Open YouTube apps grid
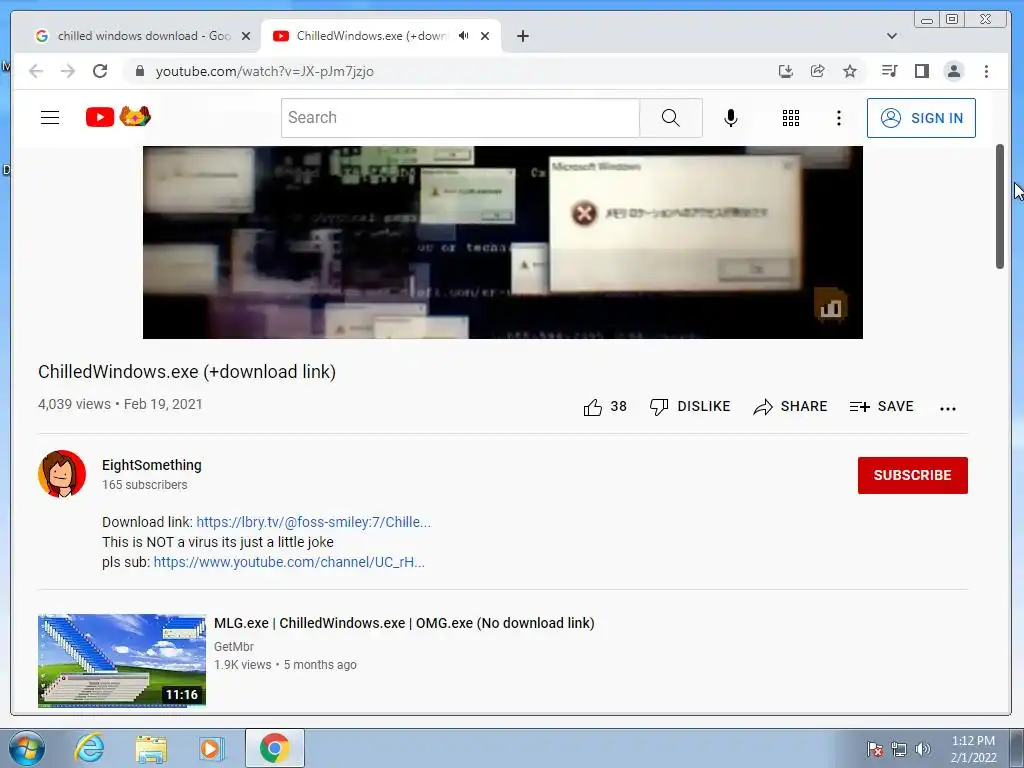This screenshot has height=768, width=1024. [x=791, y=118]
